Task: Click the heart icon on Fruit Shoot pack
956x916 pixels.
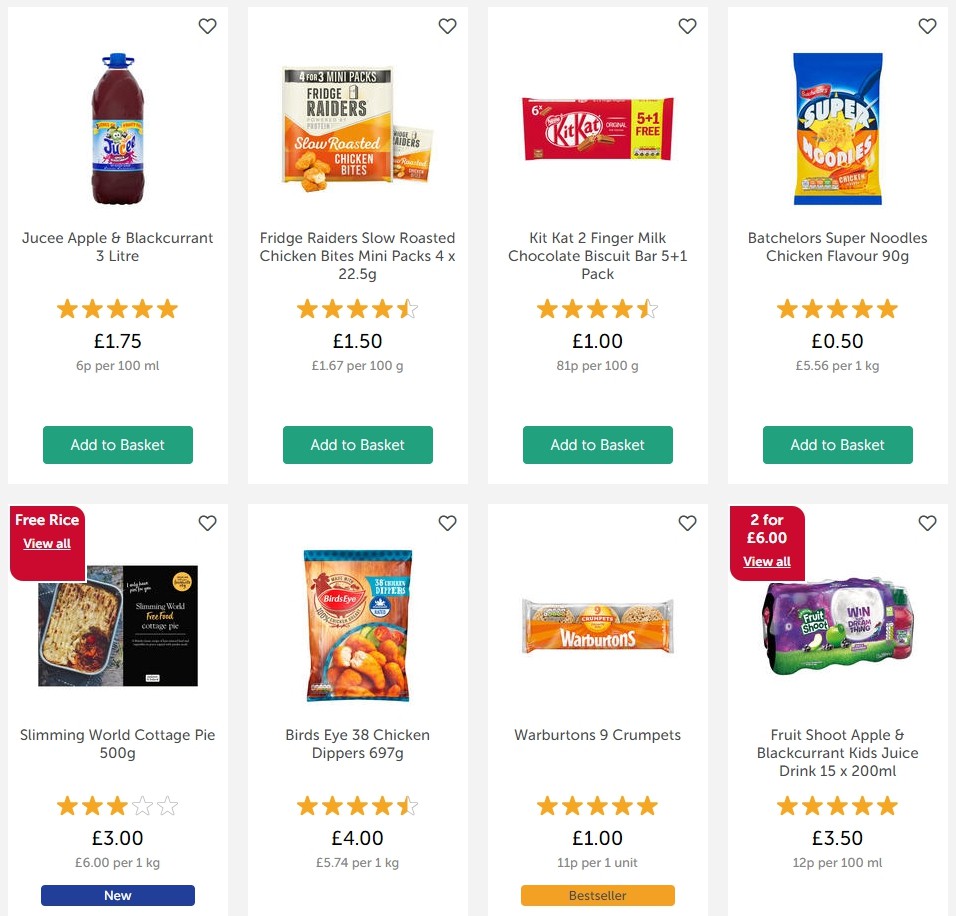Action: tap(927, 523)
